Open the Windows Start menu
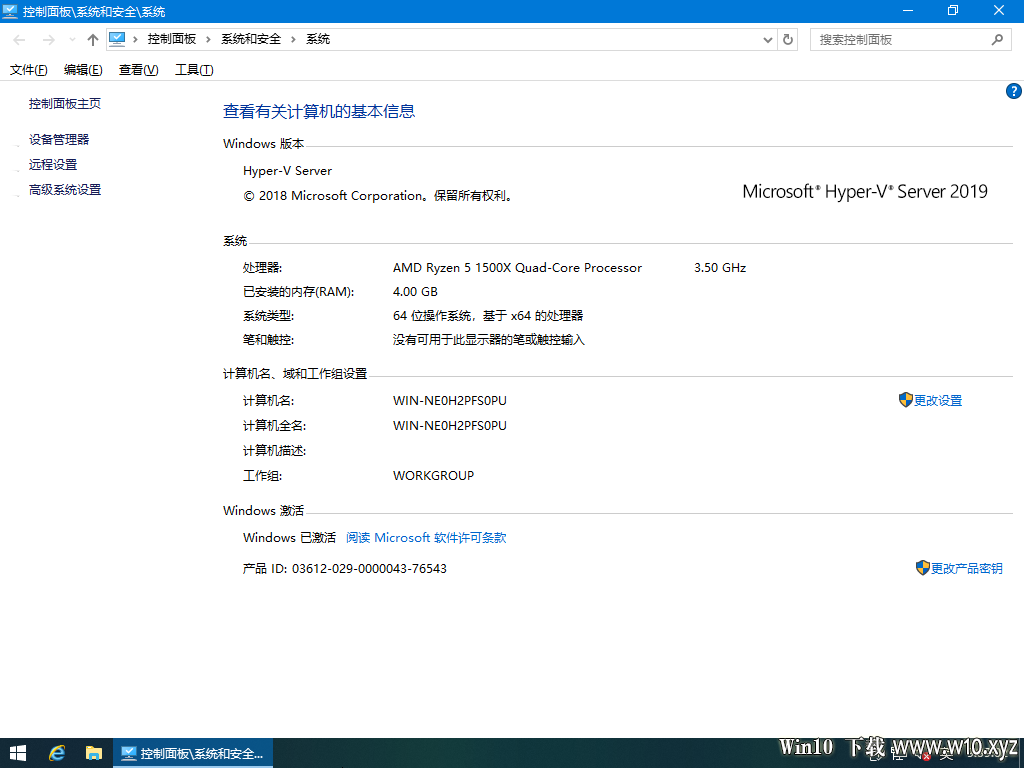 18,753
